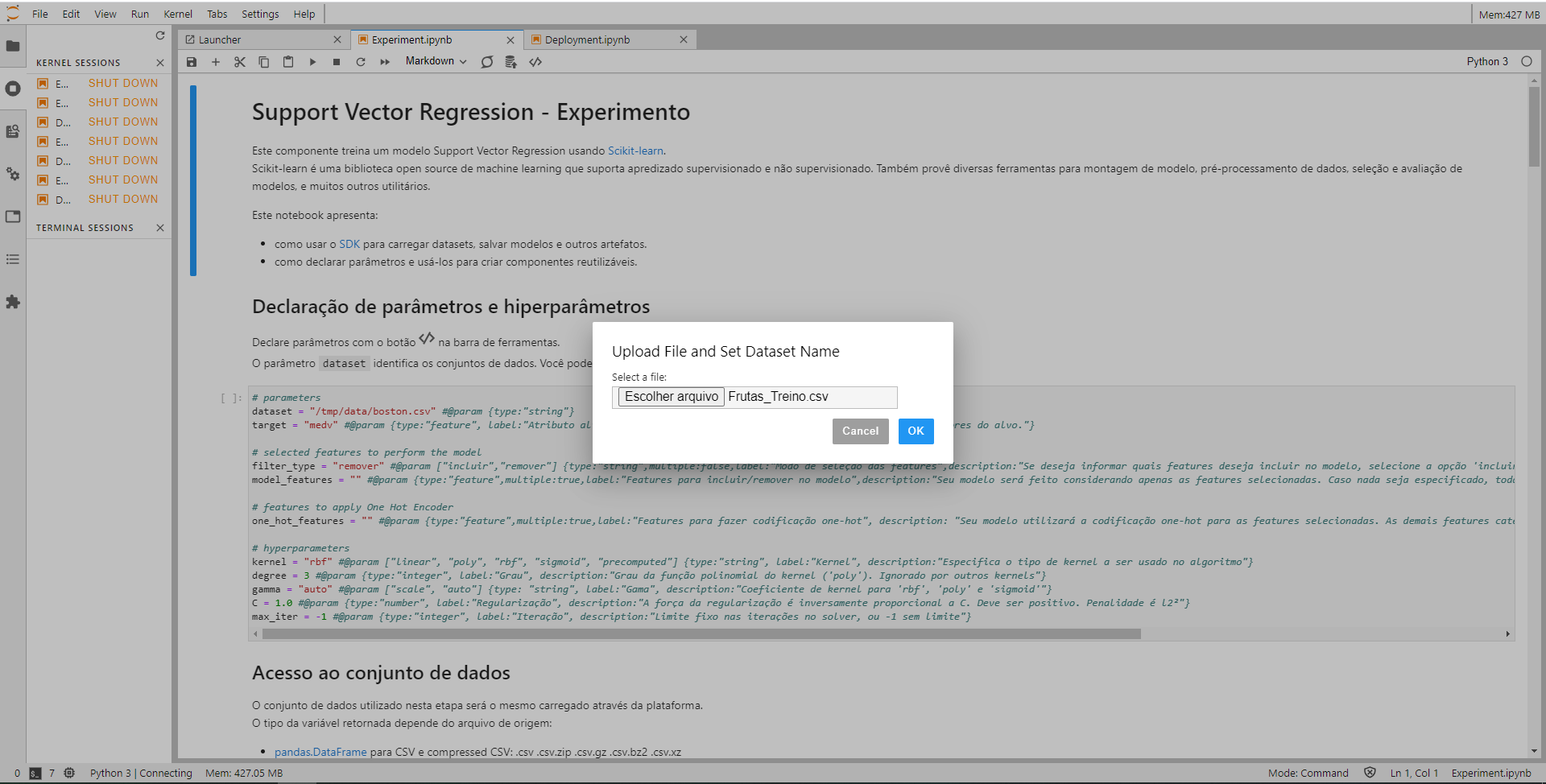Image resolution: width=1546 pixels, height=784 pixels.
Task: Click the KERNEL SESSIONS section header
Action: point(78,63)
